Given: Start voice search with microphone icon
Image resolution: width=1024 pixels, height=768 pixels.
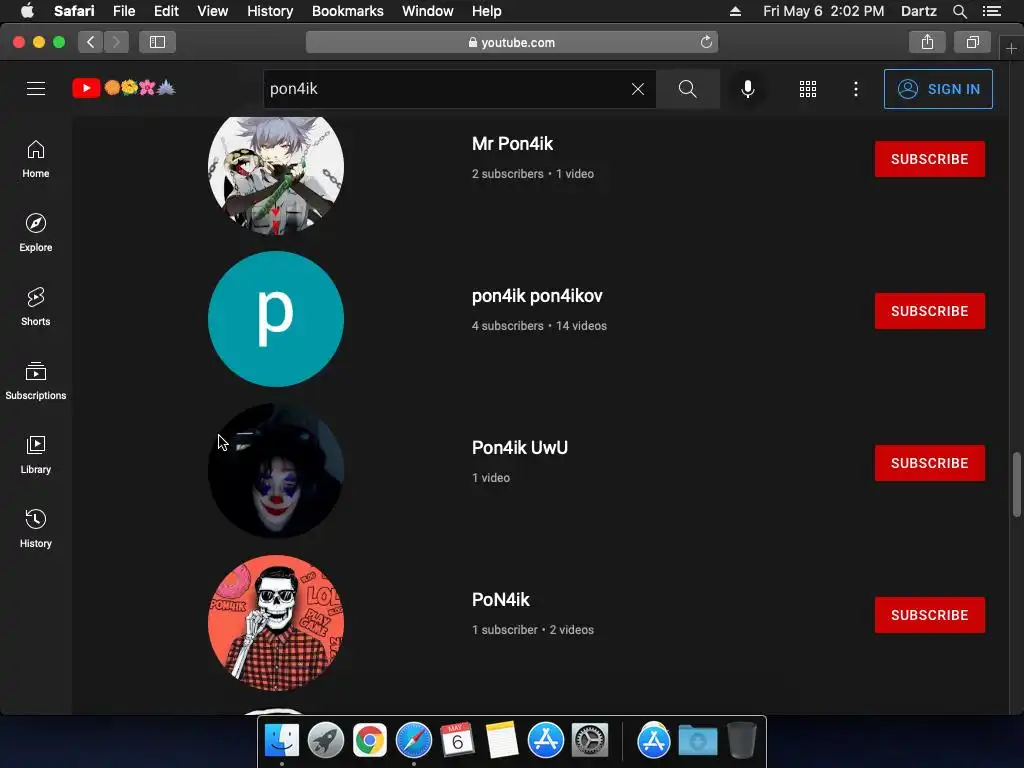Looking at the screenshot, I should 748,89.
